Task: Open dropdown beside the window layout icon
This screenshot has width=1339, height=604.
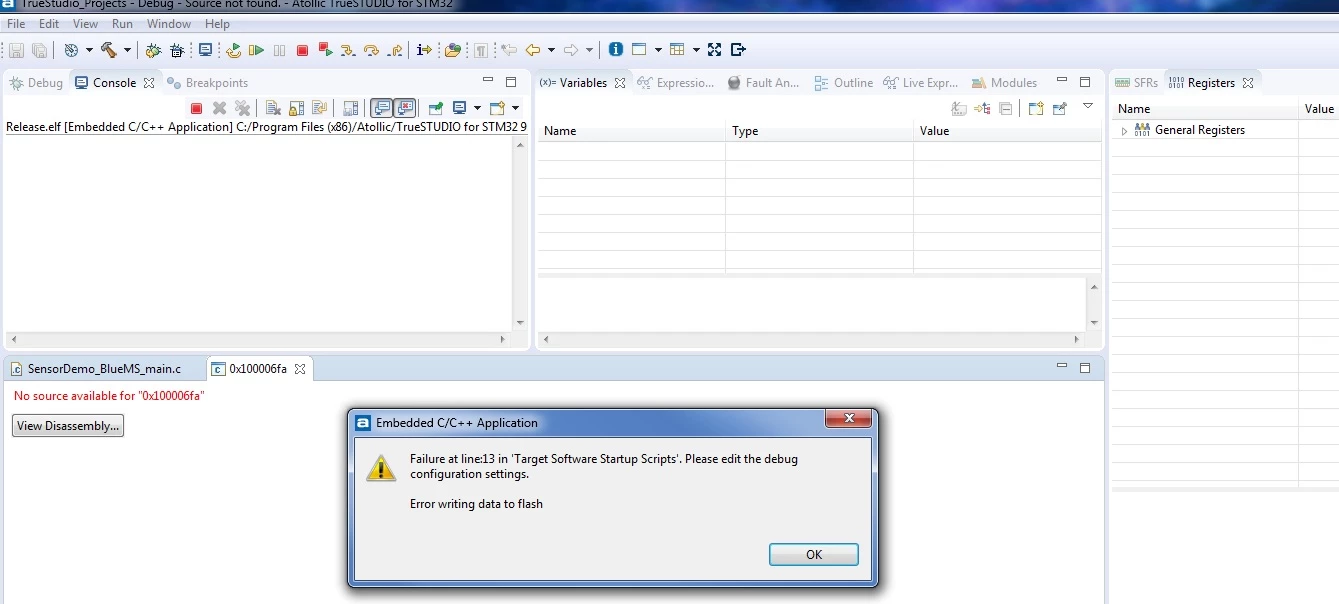Action: [x=658, y=50]
